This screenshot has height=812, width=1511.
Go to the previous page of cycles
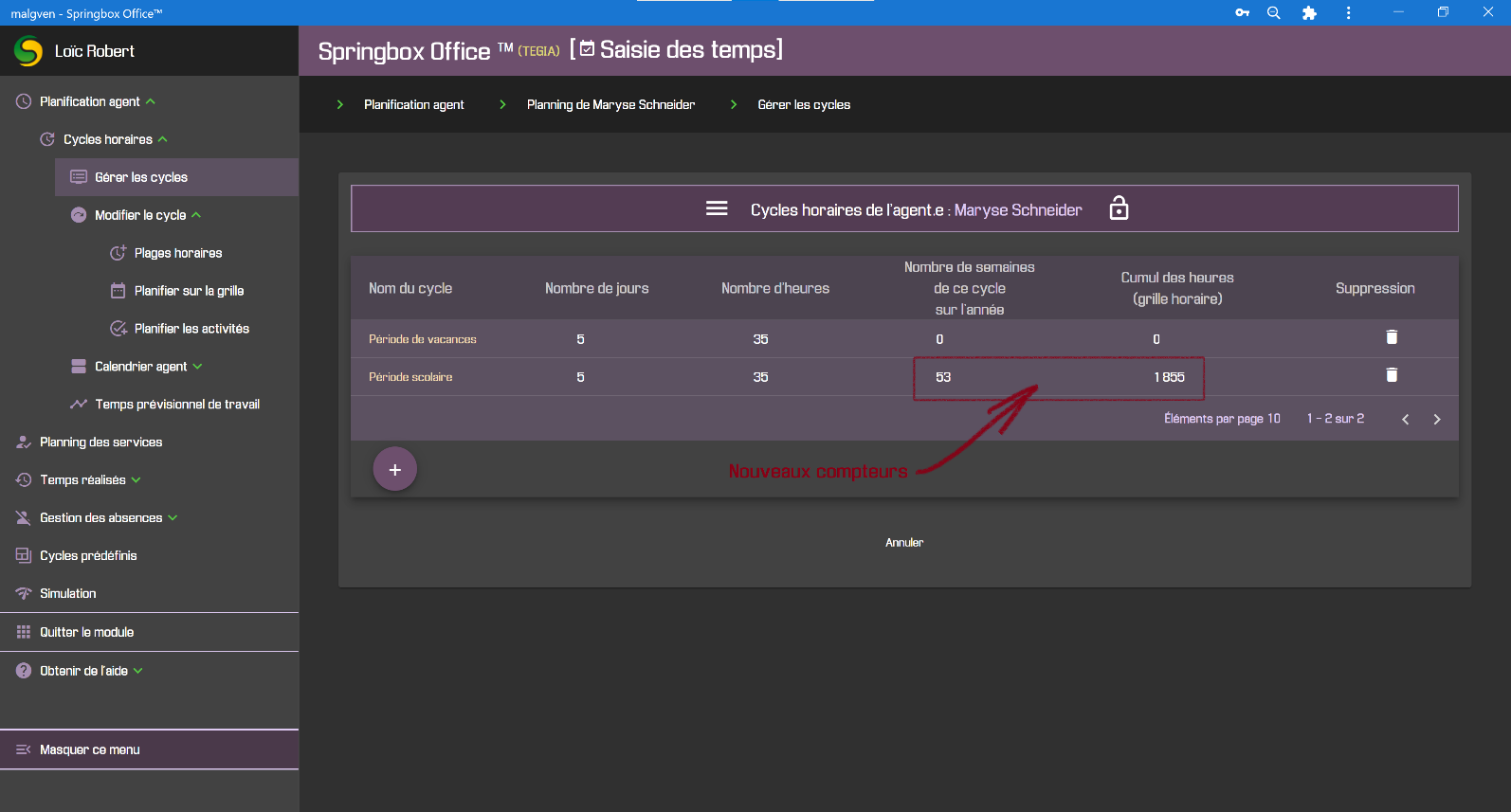point(1406,420)
